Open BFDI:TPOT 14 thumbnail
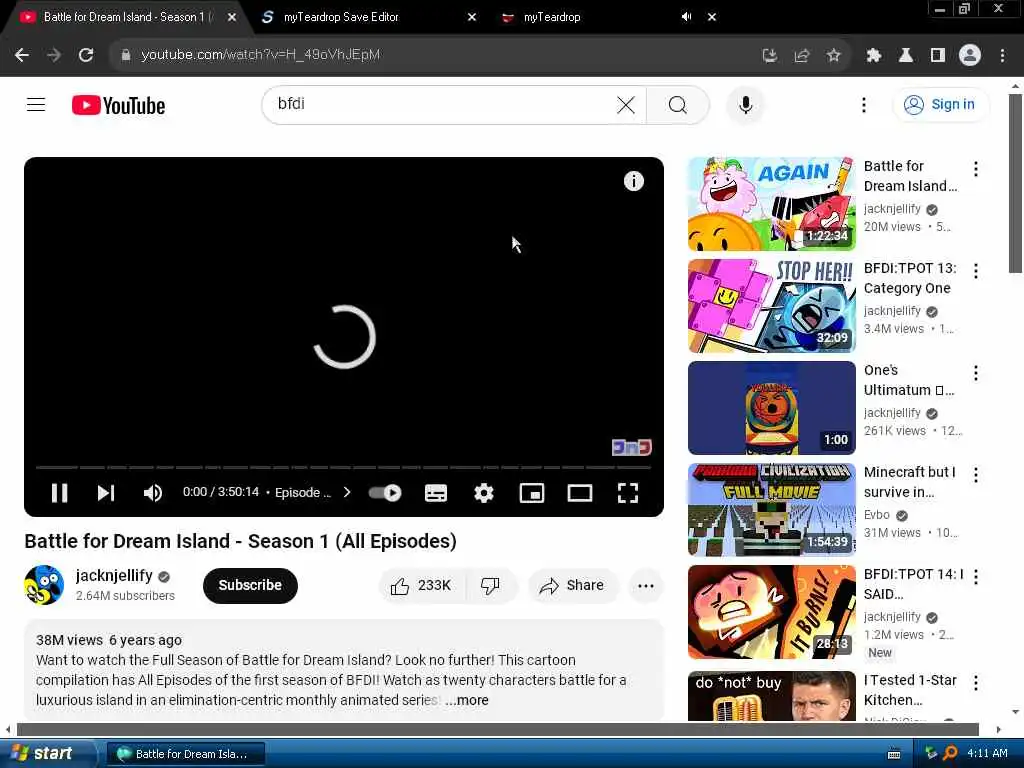The image size is (1024, 768). (771, 612)
